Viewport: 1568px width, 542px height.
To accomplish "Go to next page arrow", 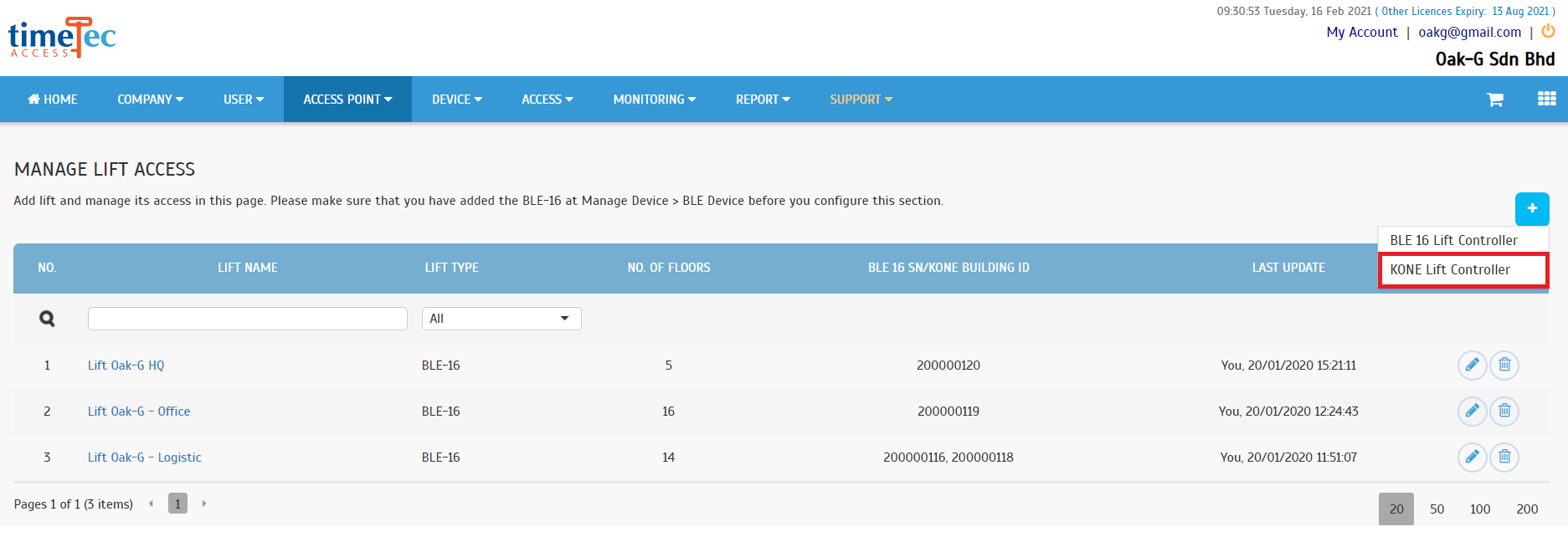I will click(204, 504).
